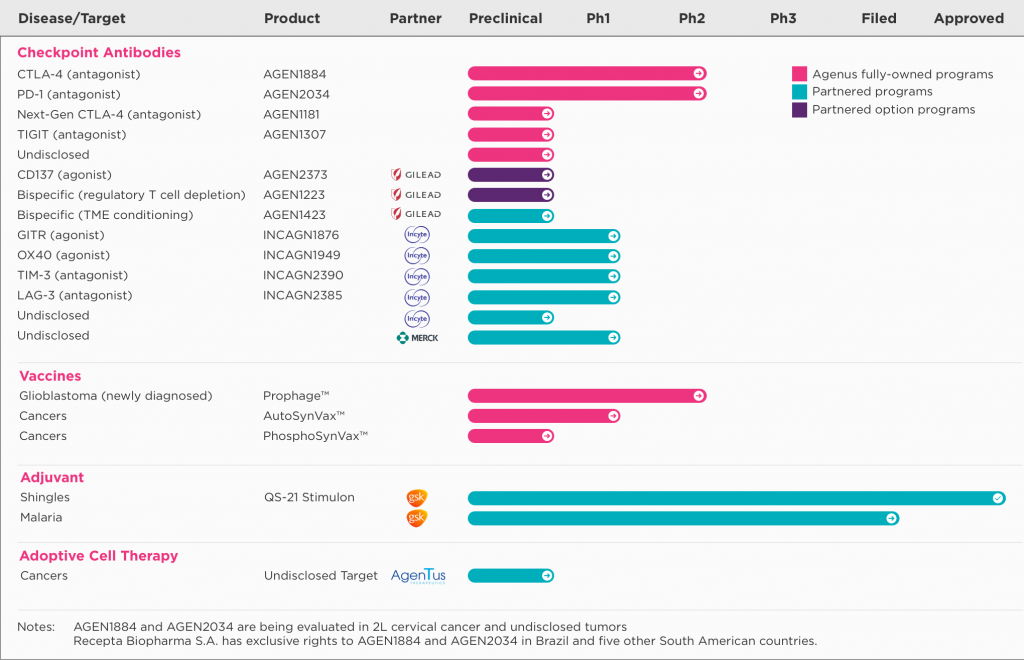Click the GSK logo in the Shingles row

(417, 498)
